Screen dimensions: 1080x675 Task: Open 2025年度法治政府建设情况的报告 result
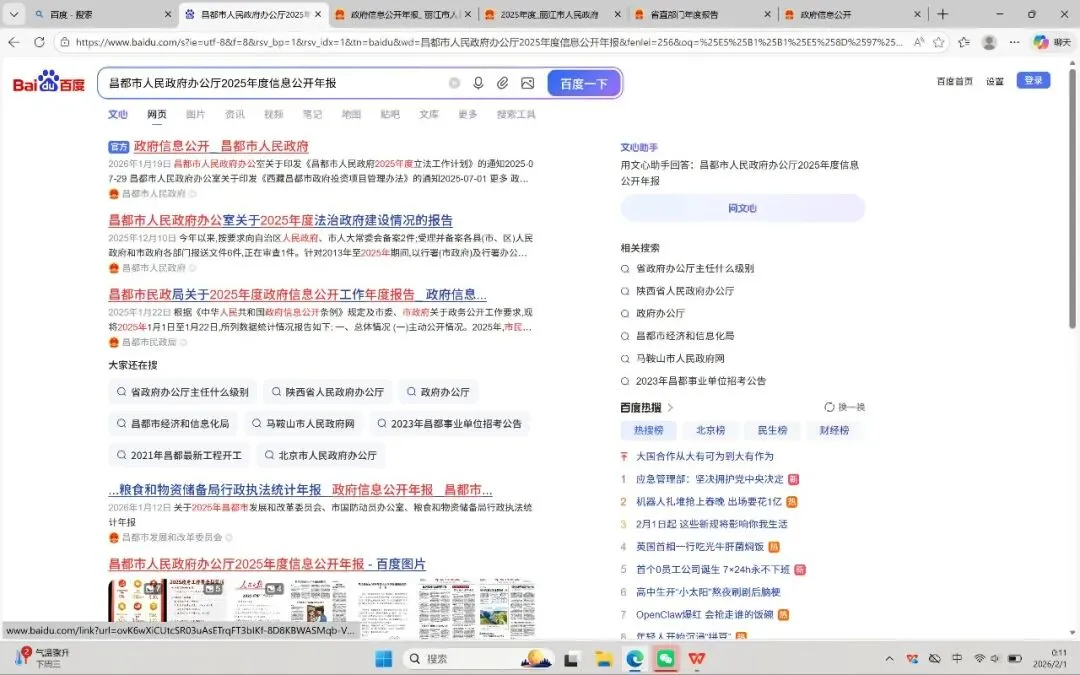pyautogui.click(x=280, y=220)
